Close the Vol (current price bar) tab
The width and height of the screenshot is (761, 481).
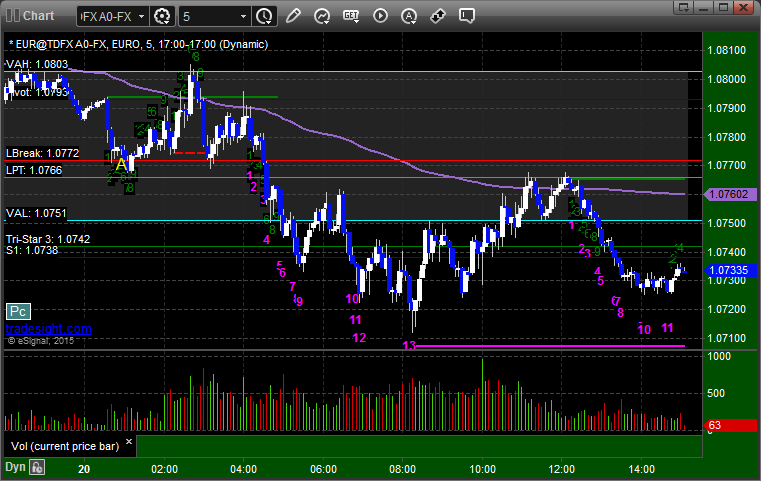129,442
